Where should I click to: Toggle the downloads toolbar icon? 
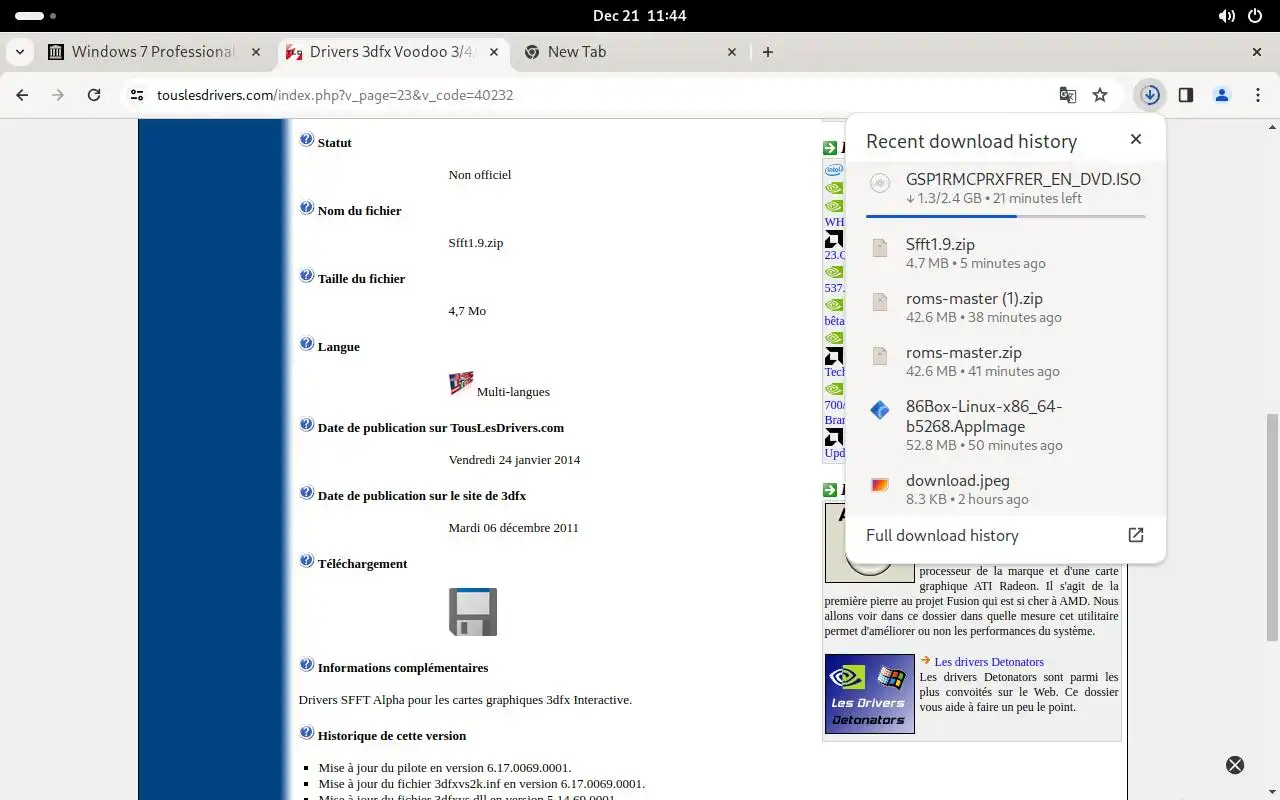[x=1150, y=95]
